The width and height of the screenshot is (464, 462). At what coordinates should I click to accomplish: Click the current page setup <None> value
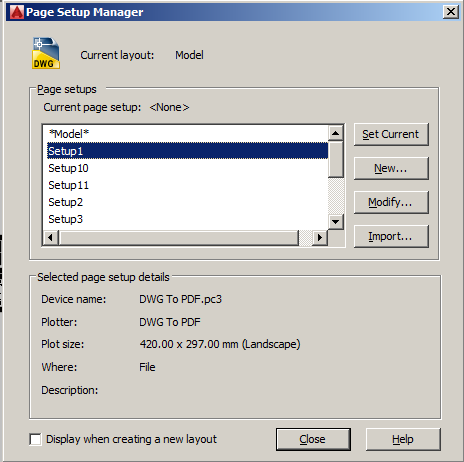pyautogui.click(x=169, y=107)
